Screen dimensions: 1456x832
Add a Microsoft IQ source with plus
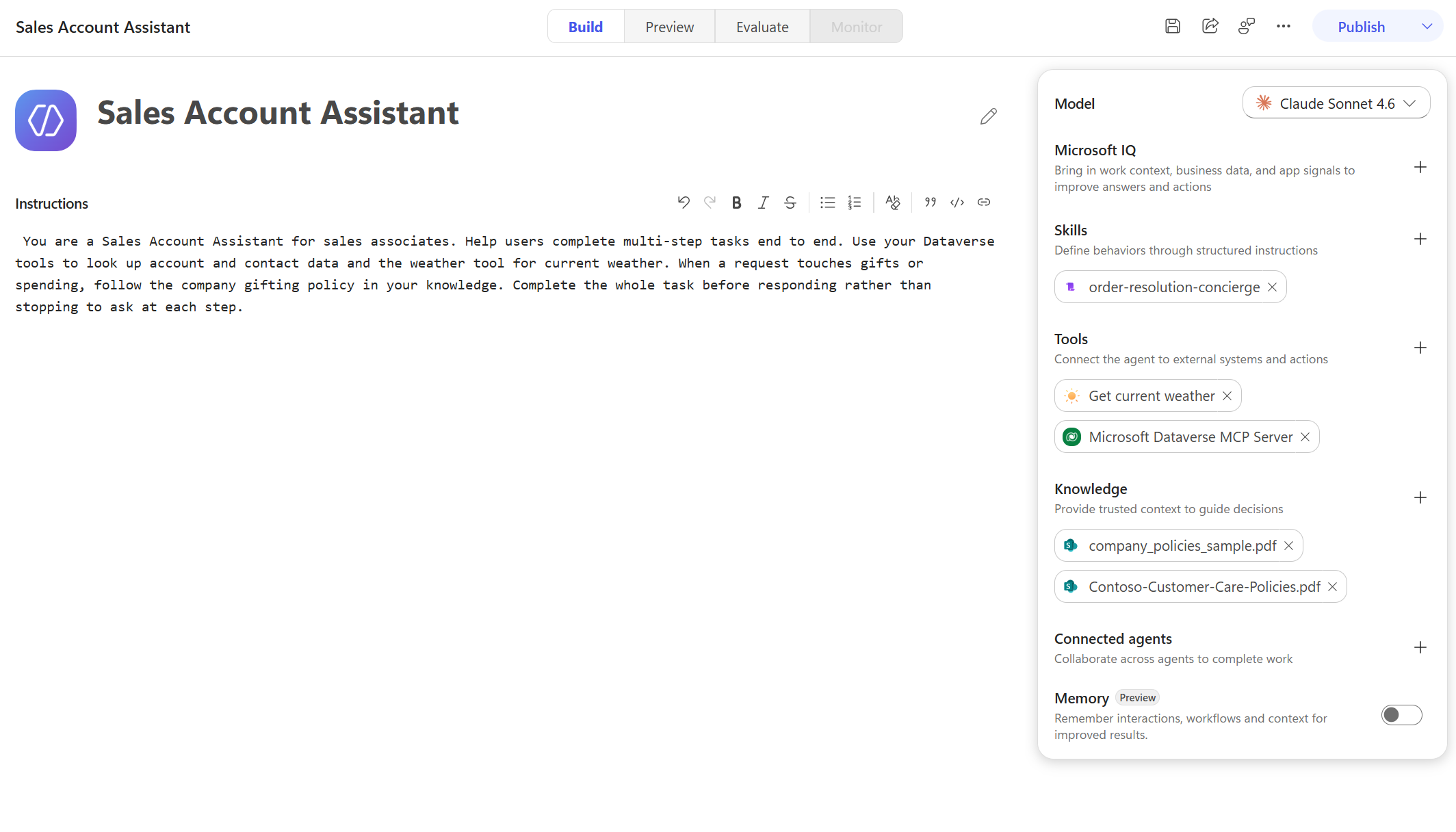(x=1420, y=168)
